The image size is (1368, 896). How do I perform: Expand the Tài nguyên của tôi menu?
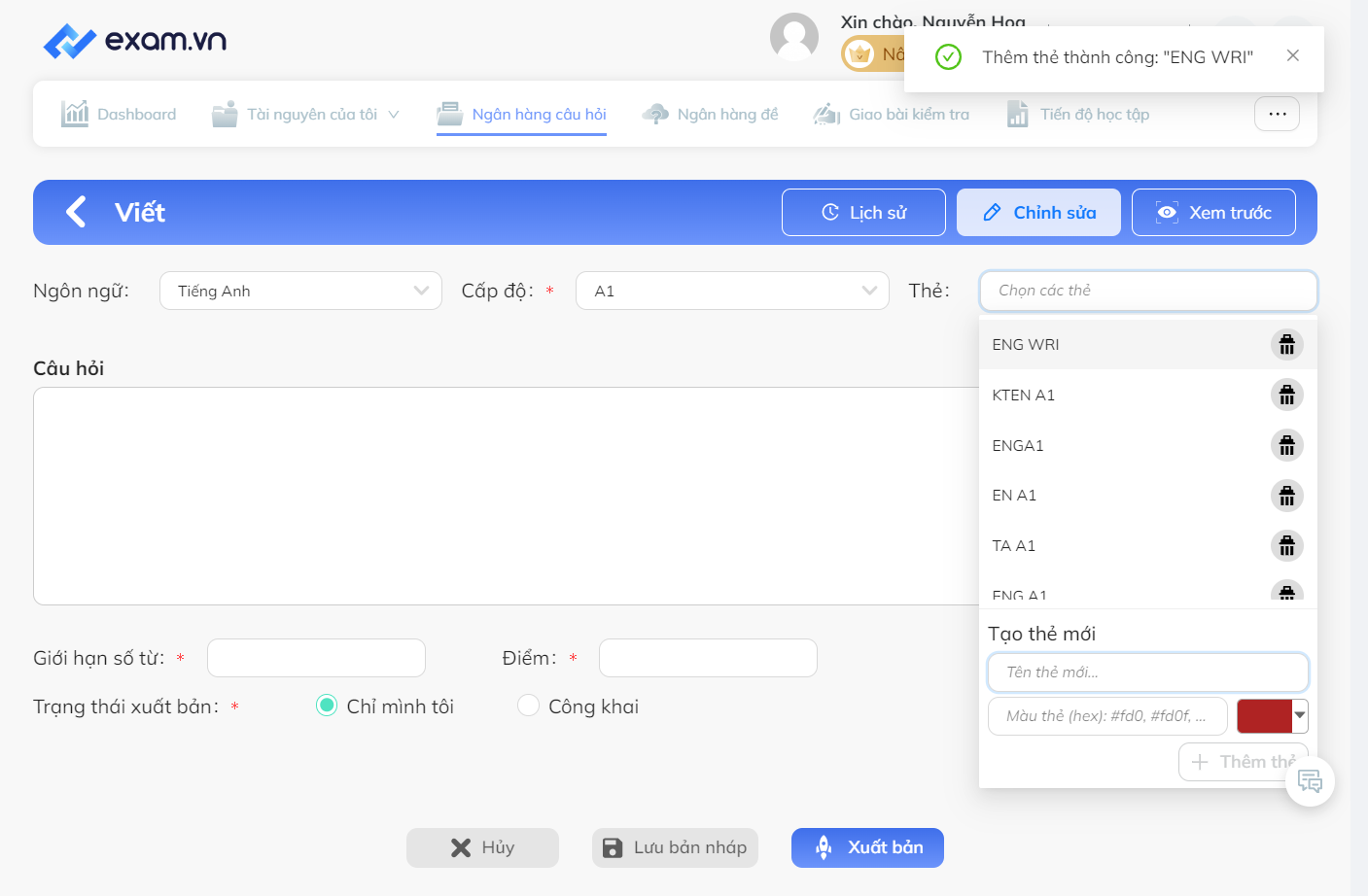coord(305,114)
